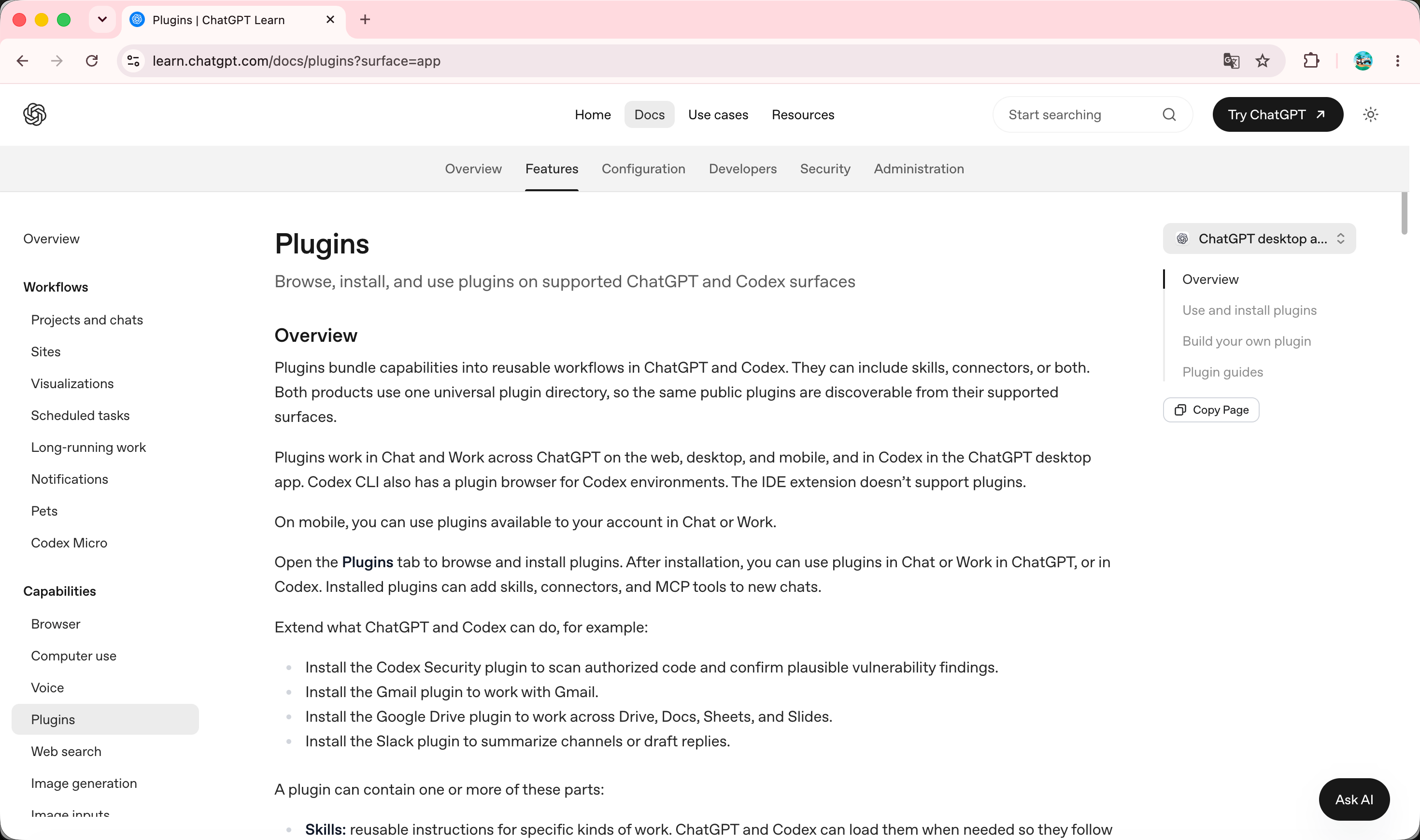
Task: Jump to Overview in the page outline
Action: [1210, 279]
